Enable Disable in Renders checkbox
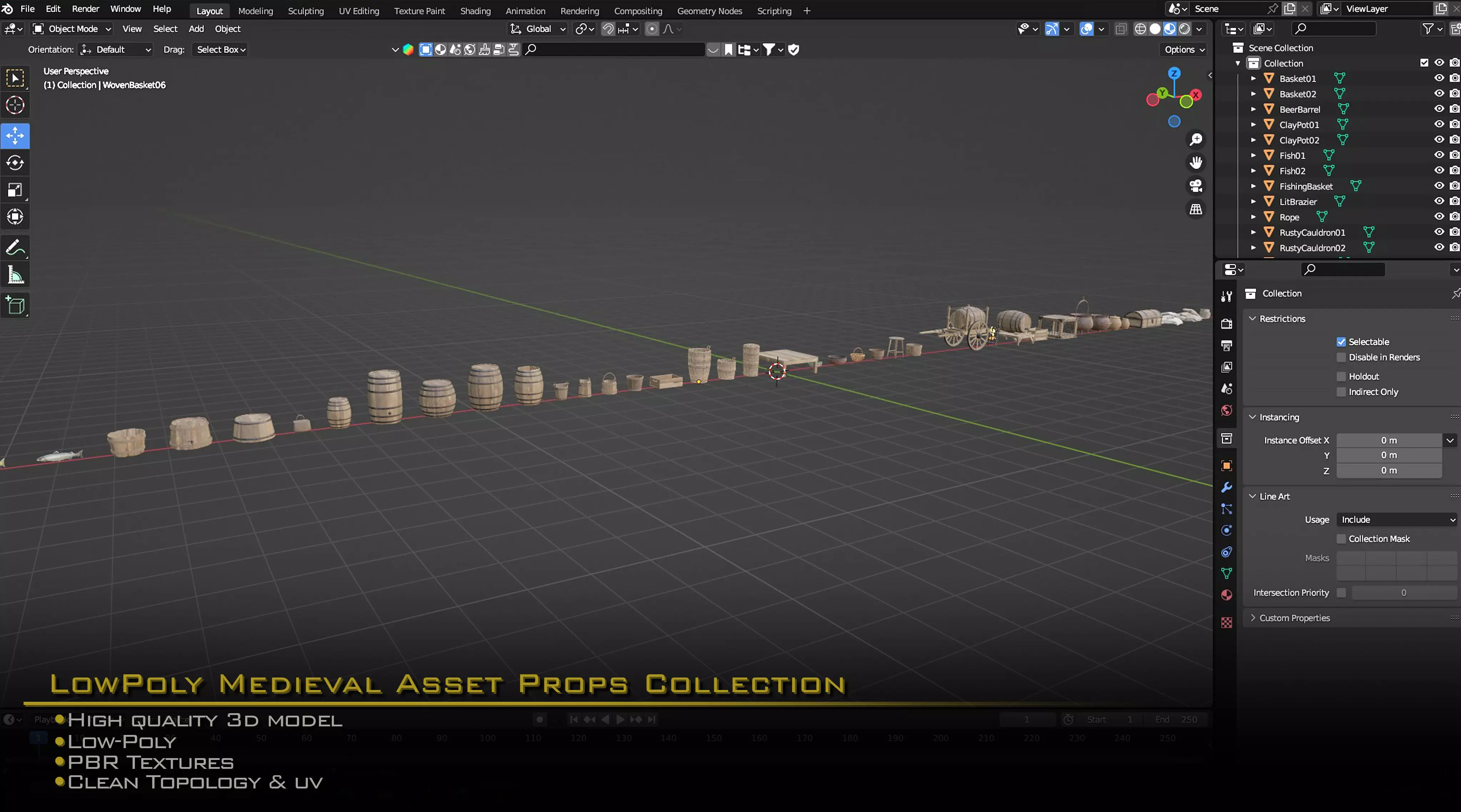This screenshot has width=1461, height=812. [x=1341, y=357]
